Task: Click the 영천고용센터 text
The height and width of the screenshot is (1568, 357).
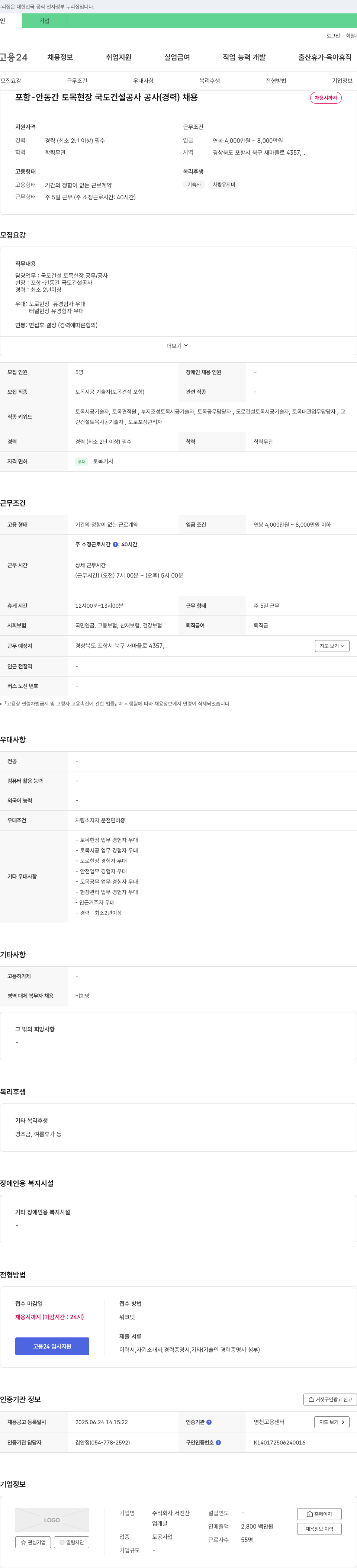Action: click(x=269, y=1422)
